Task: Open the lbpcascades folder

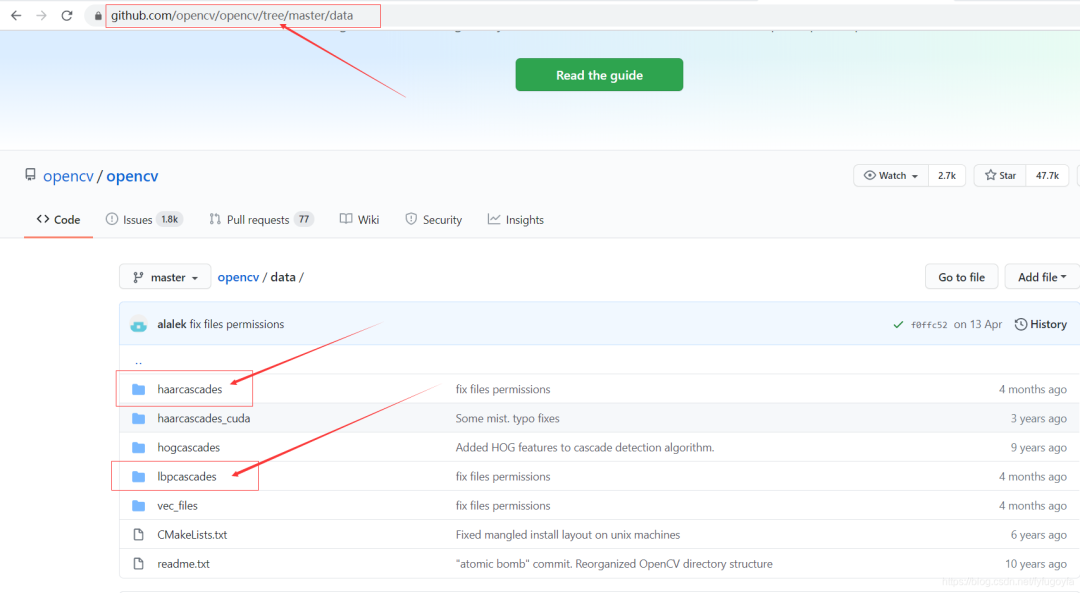Action: (187, 476)
